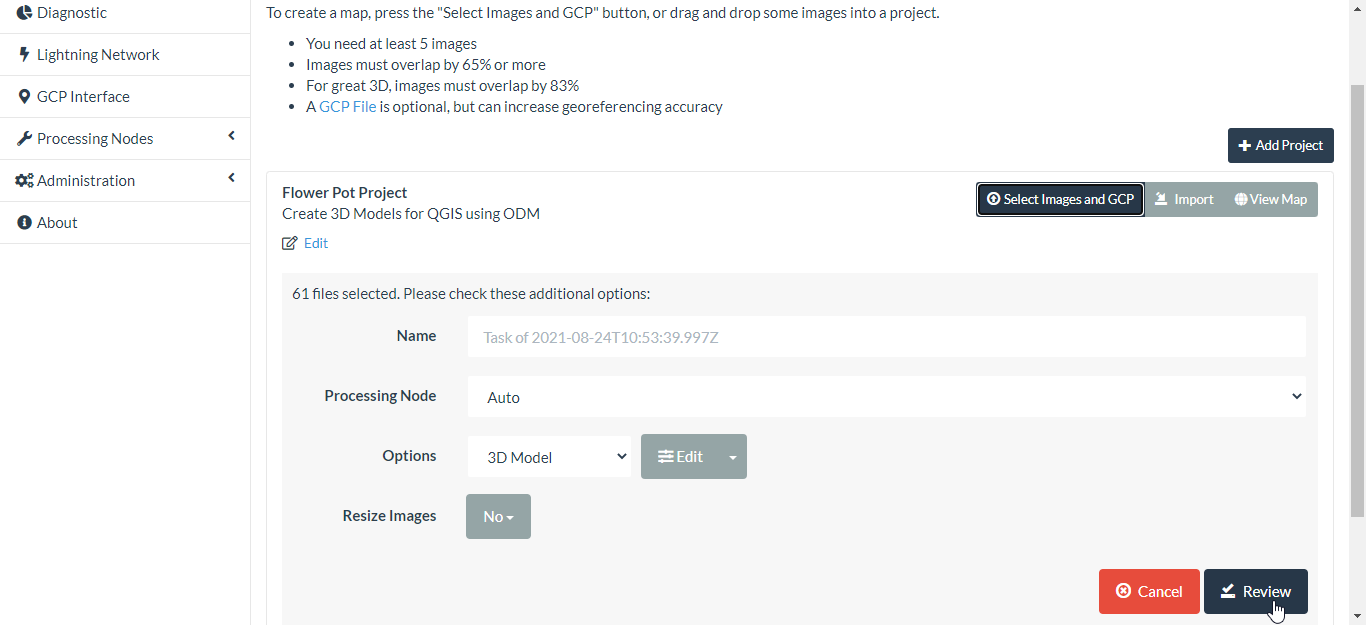Click the pencil icon beside Edit

(x=290, y=243)
